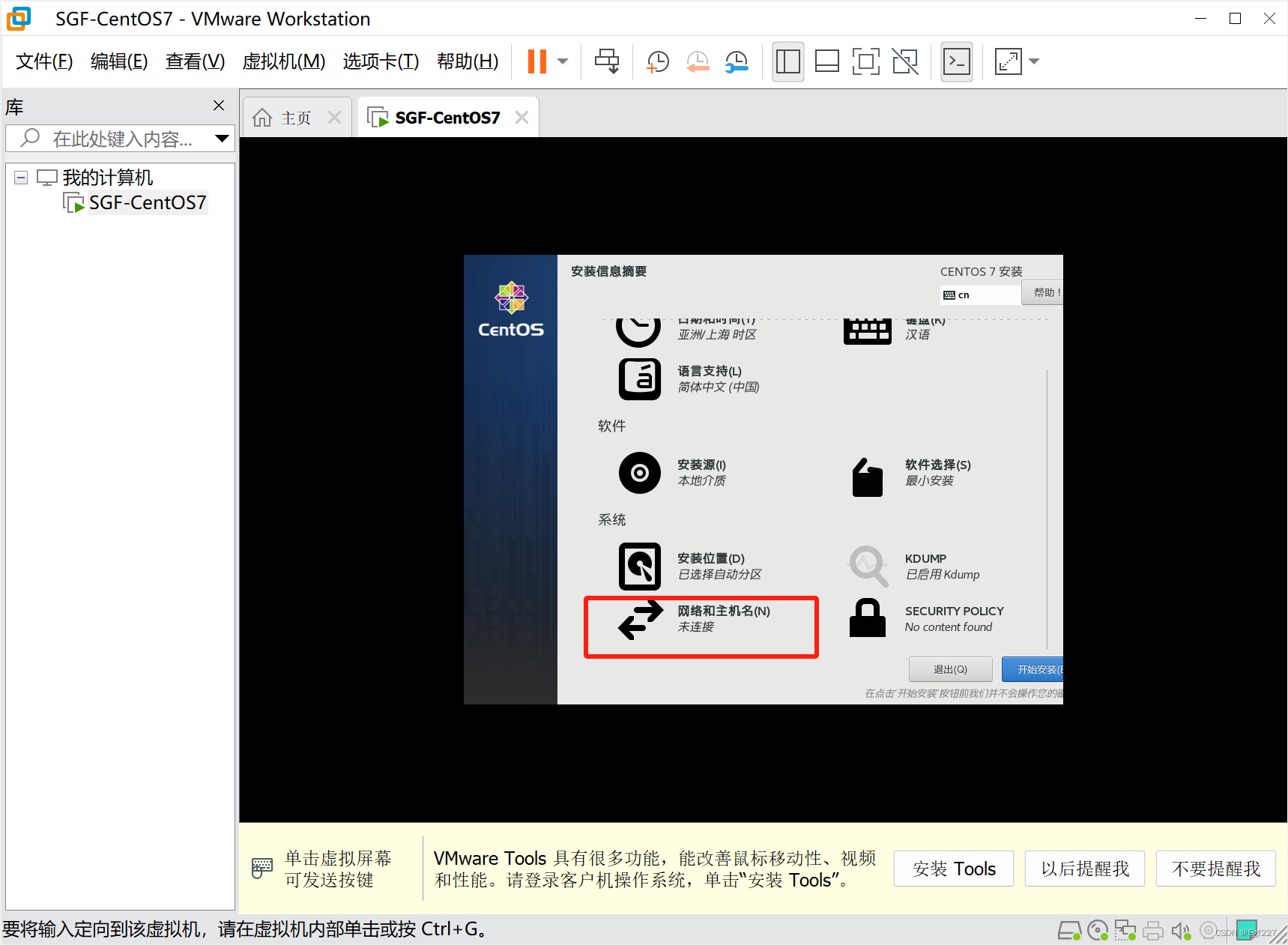Open 网络和主机名(N) network settings
This screenshot has height=945, width=1288.
pyautogui.click(x=695, y=619)
